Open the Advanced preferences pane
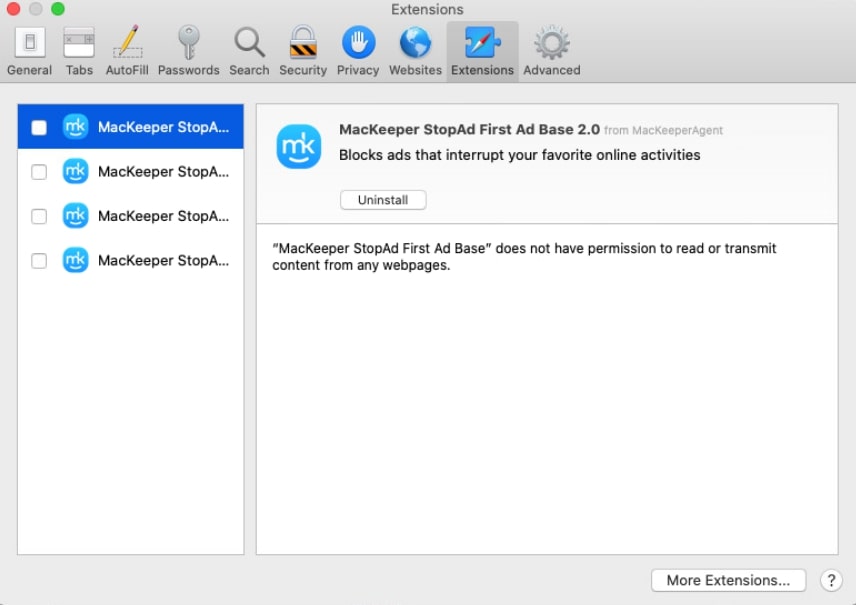Screen dimensions: 856x605 point(552,52)
